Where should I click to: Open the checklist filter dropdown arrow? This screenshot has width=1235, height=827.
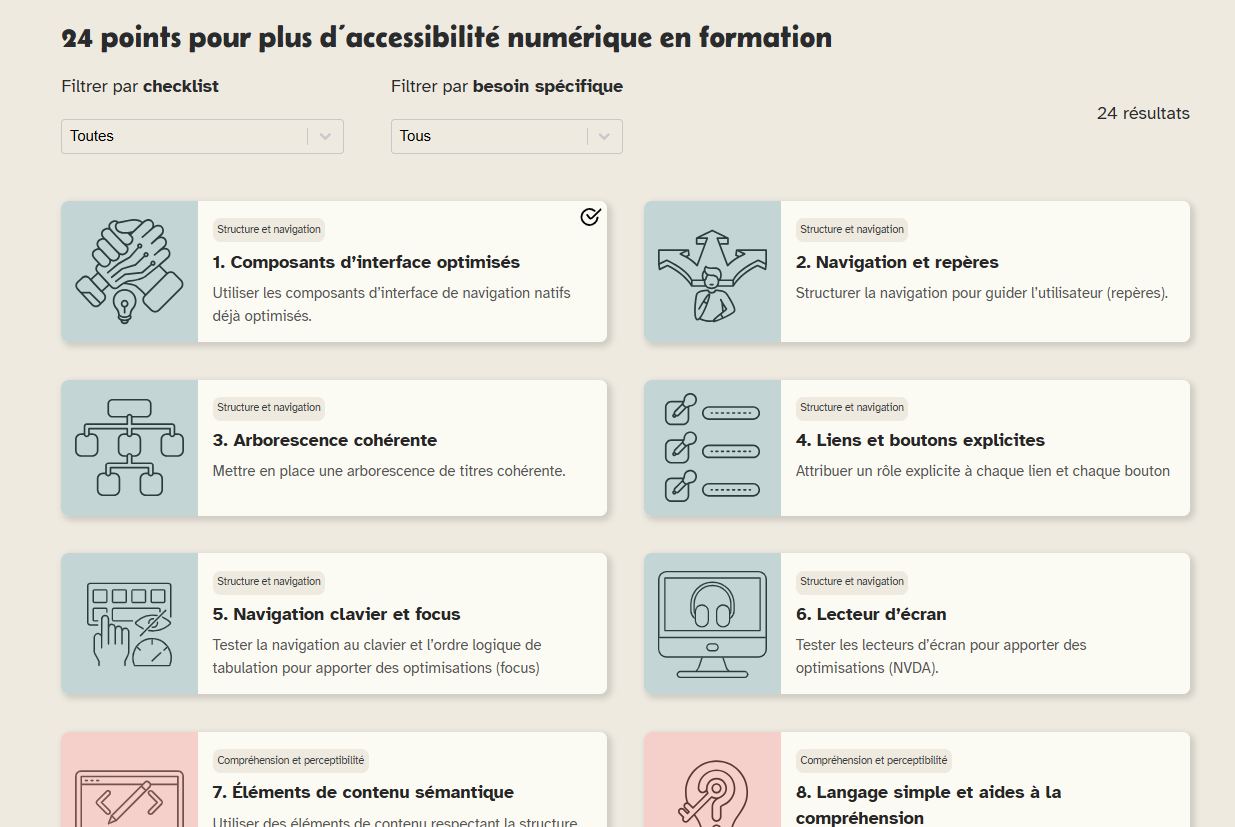click(325, 137)
